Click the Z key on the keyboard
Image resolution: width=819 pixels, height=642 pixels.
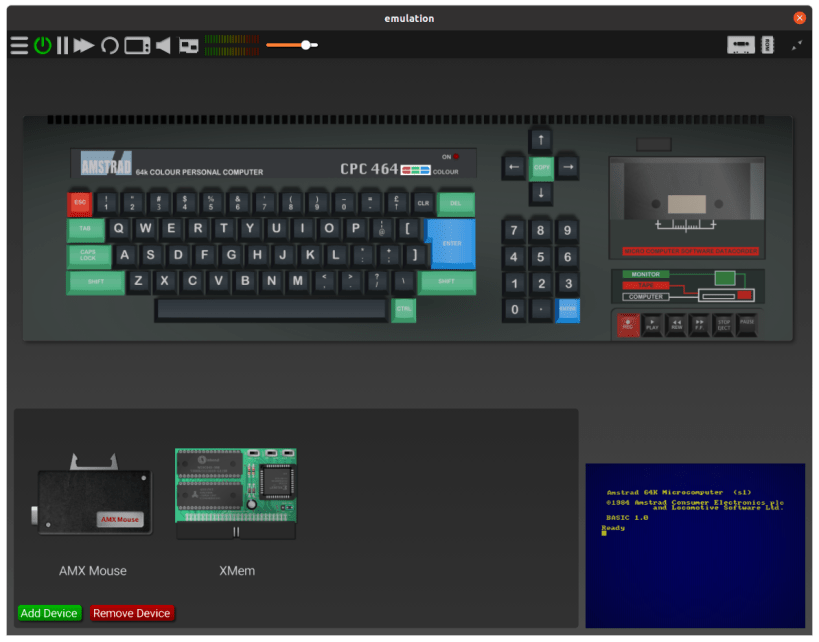click(138, 282)
